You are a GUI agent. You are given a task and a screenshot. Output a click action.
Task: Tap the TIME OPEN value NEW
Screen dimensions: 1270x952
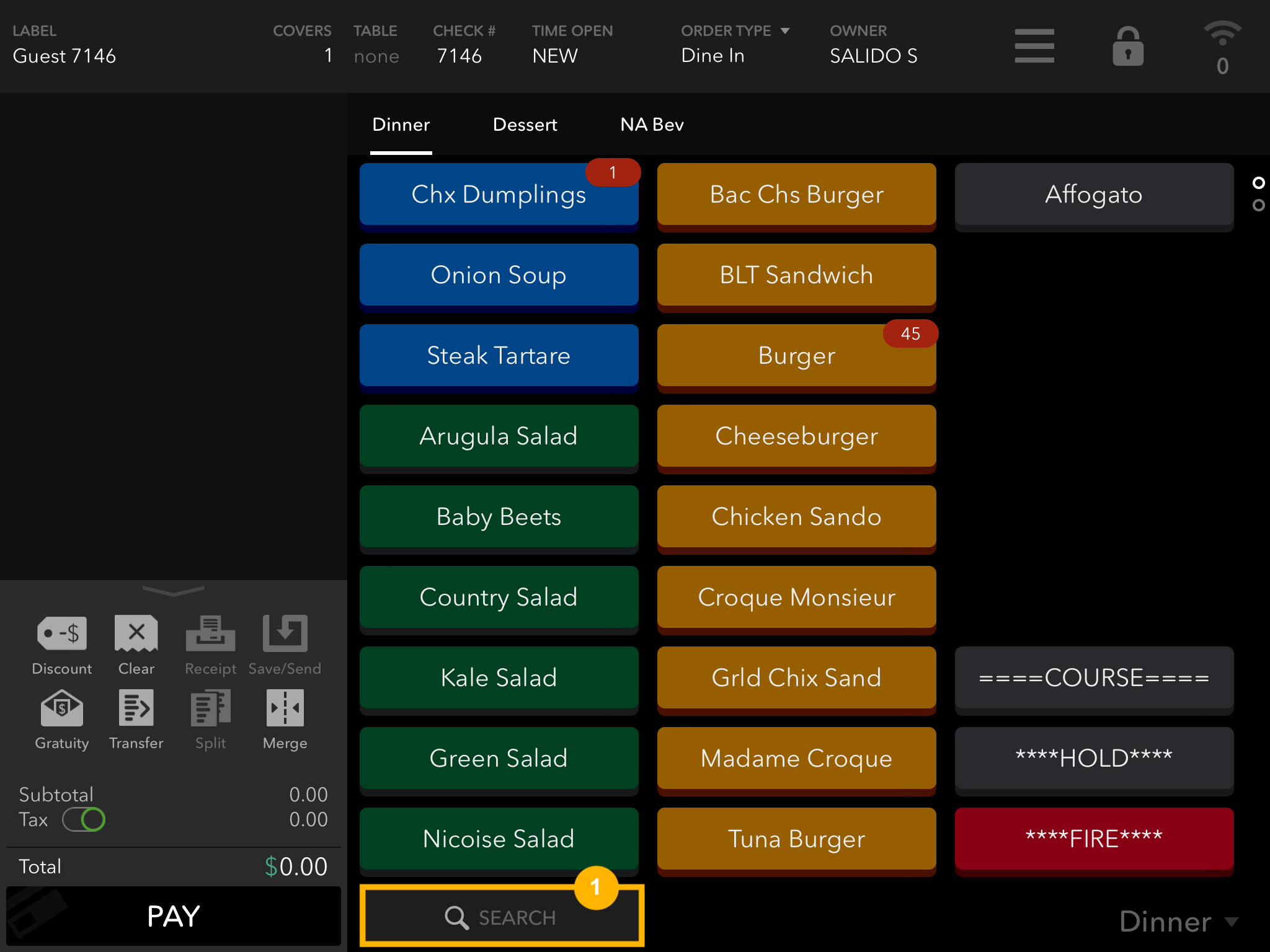(x=555, y=56)
